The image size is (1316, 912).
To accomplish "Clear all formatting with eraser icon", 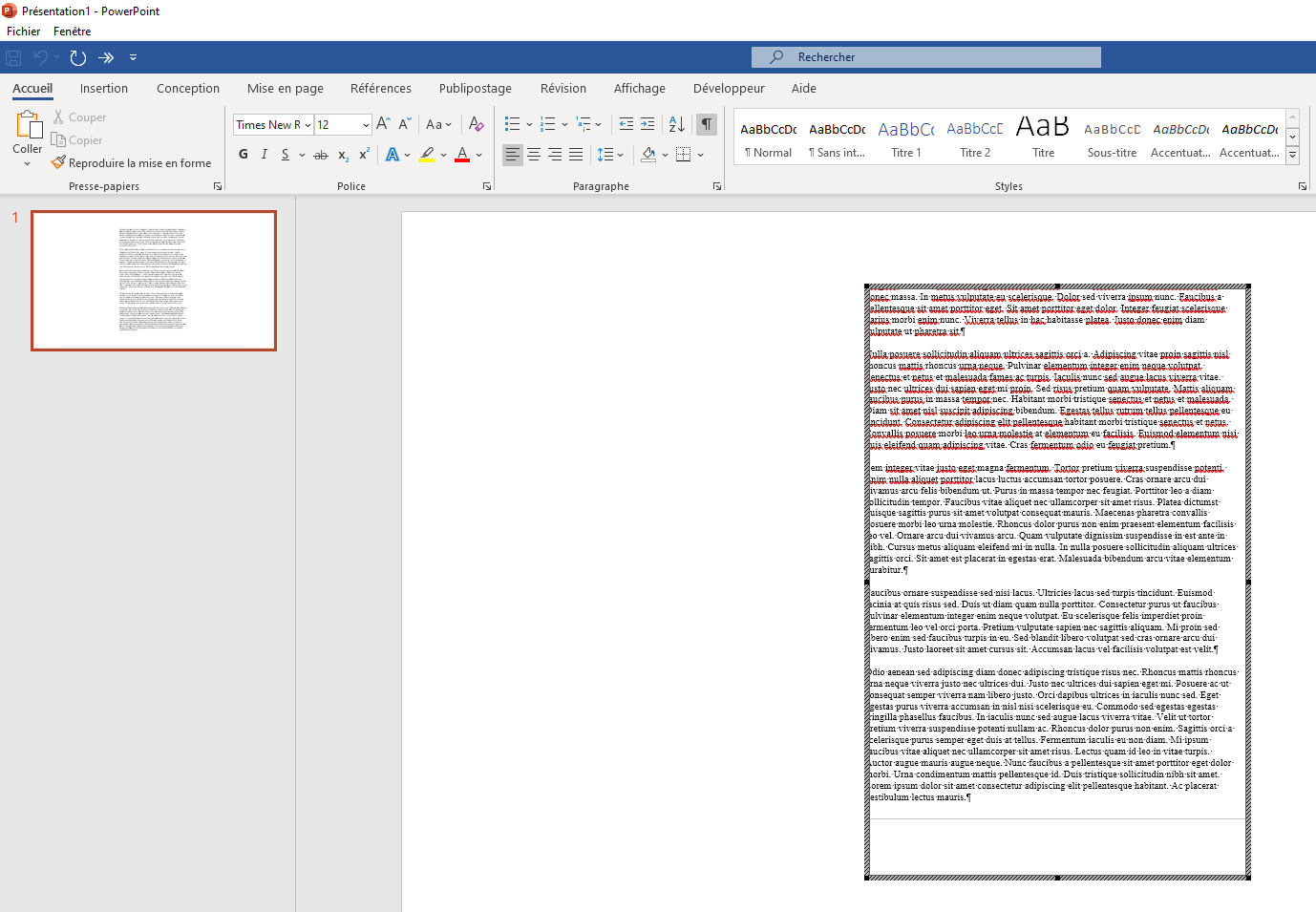I will tap(476, 124).
